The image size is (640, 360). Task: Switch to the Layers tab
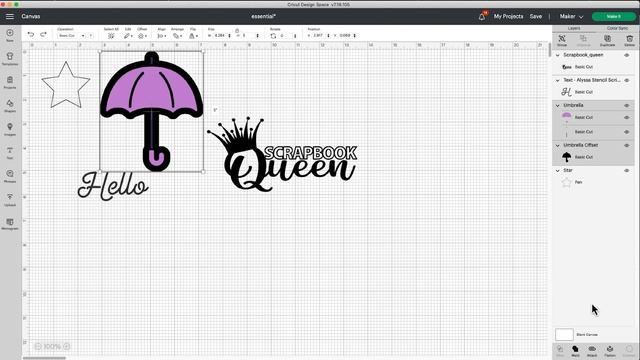click(x=574, y=28)
